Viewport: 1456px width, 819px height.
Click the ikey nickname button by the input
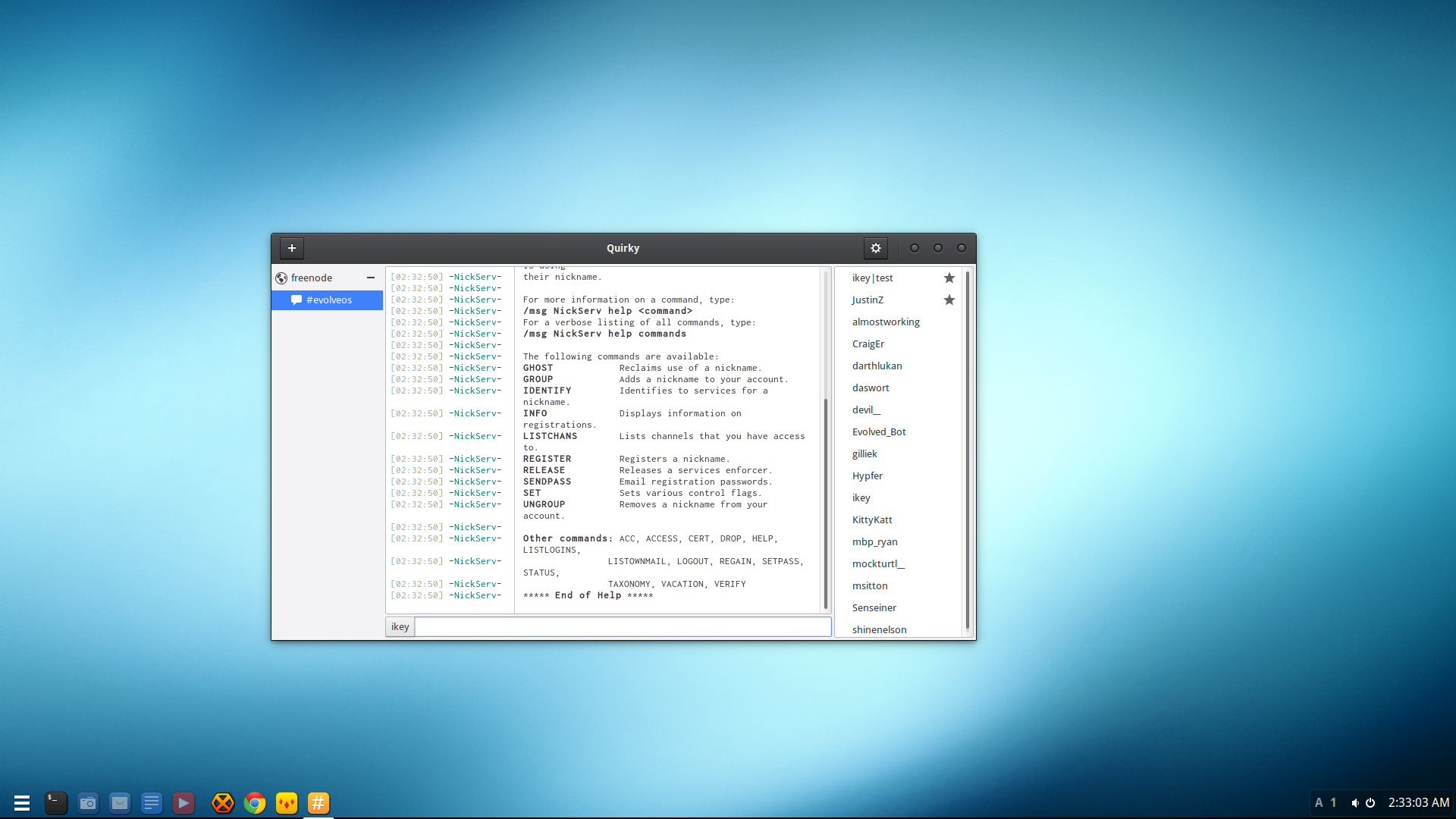pyautogui.click(x=400, y=626)
